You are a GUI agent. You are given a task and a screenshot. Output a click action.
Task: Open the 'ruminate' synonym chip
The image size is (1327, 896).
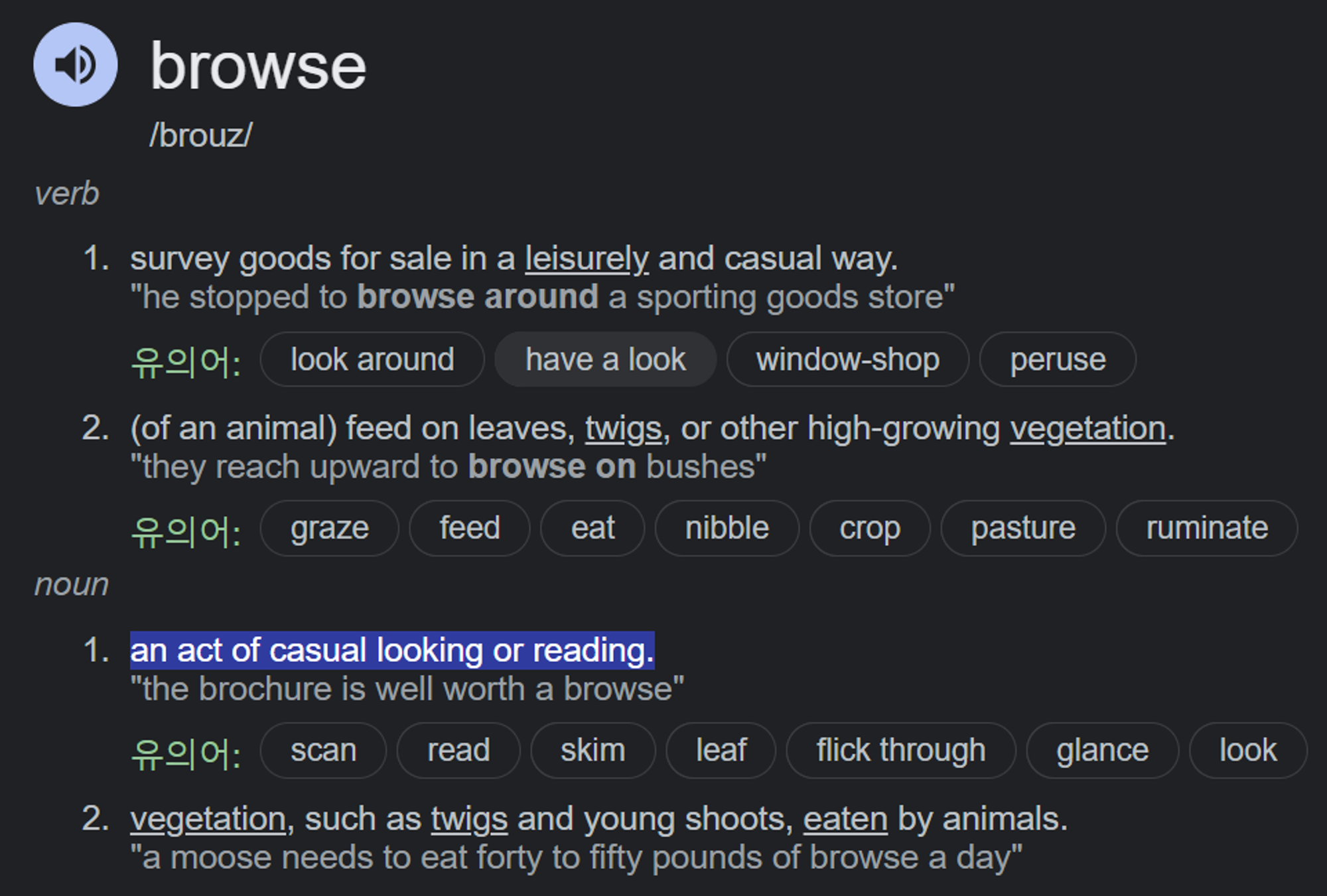pos(1206,529)
